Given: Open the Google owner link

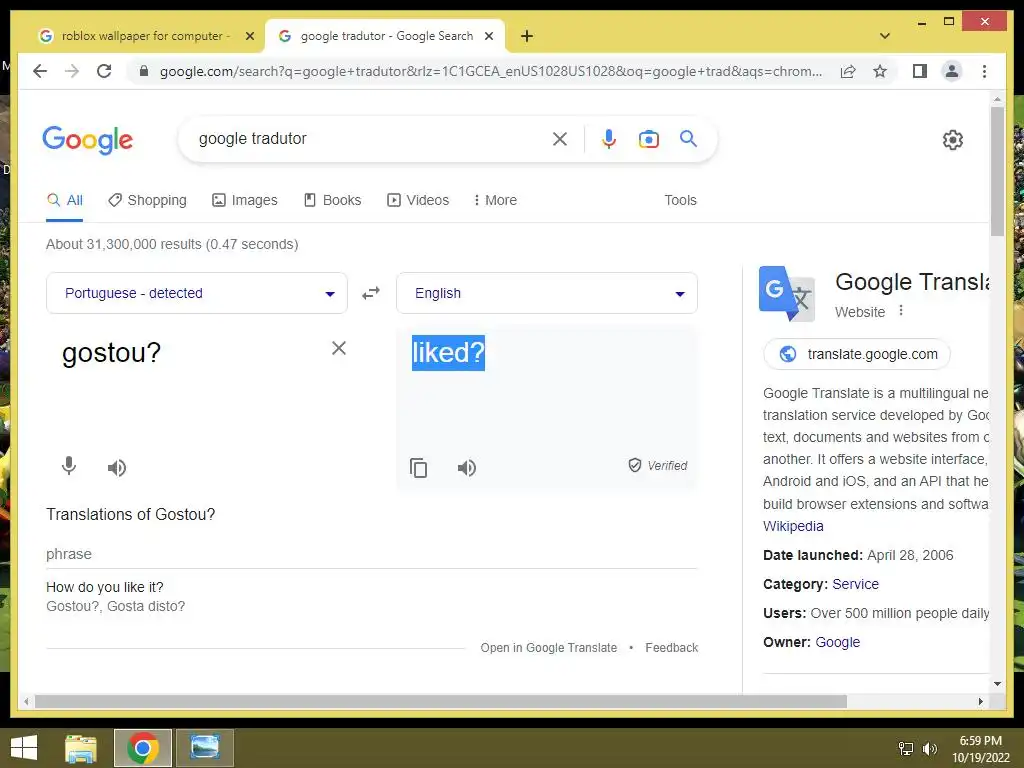Looking at the screenshot, I should point(837,643).
